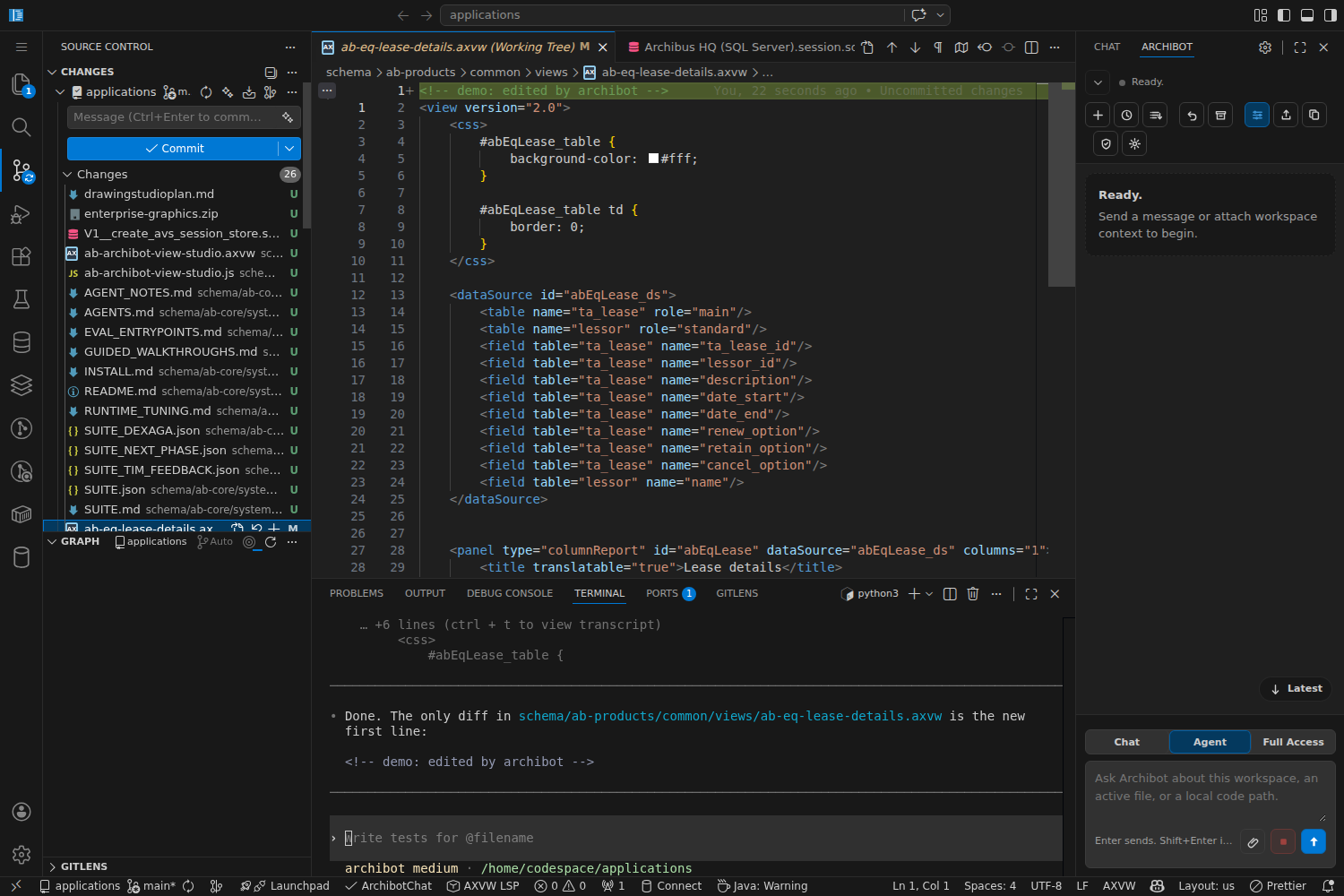The image size is (1344, 896).
Task: Expand the Archibot status chevron
Action: 1098,82
